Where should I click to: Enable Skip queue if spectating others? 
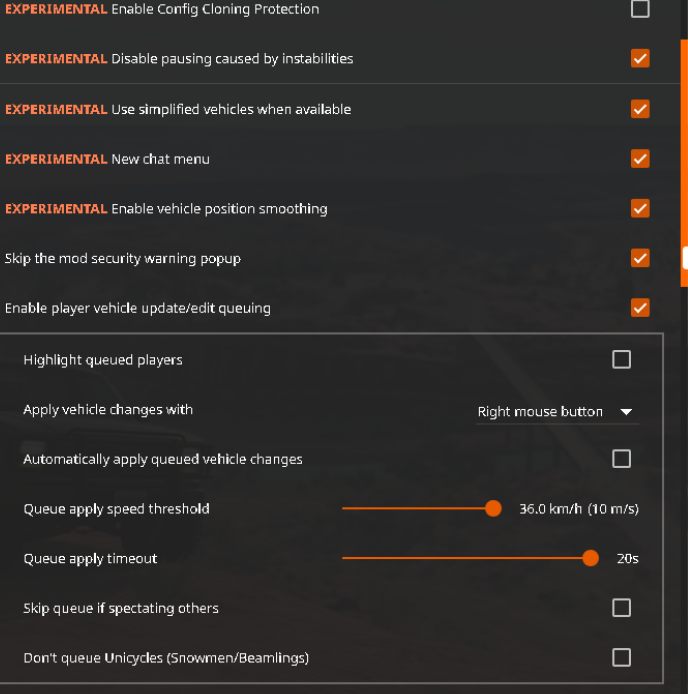pos(621,608)
